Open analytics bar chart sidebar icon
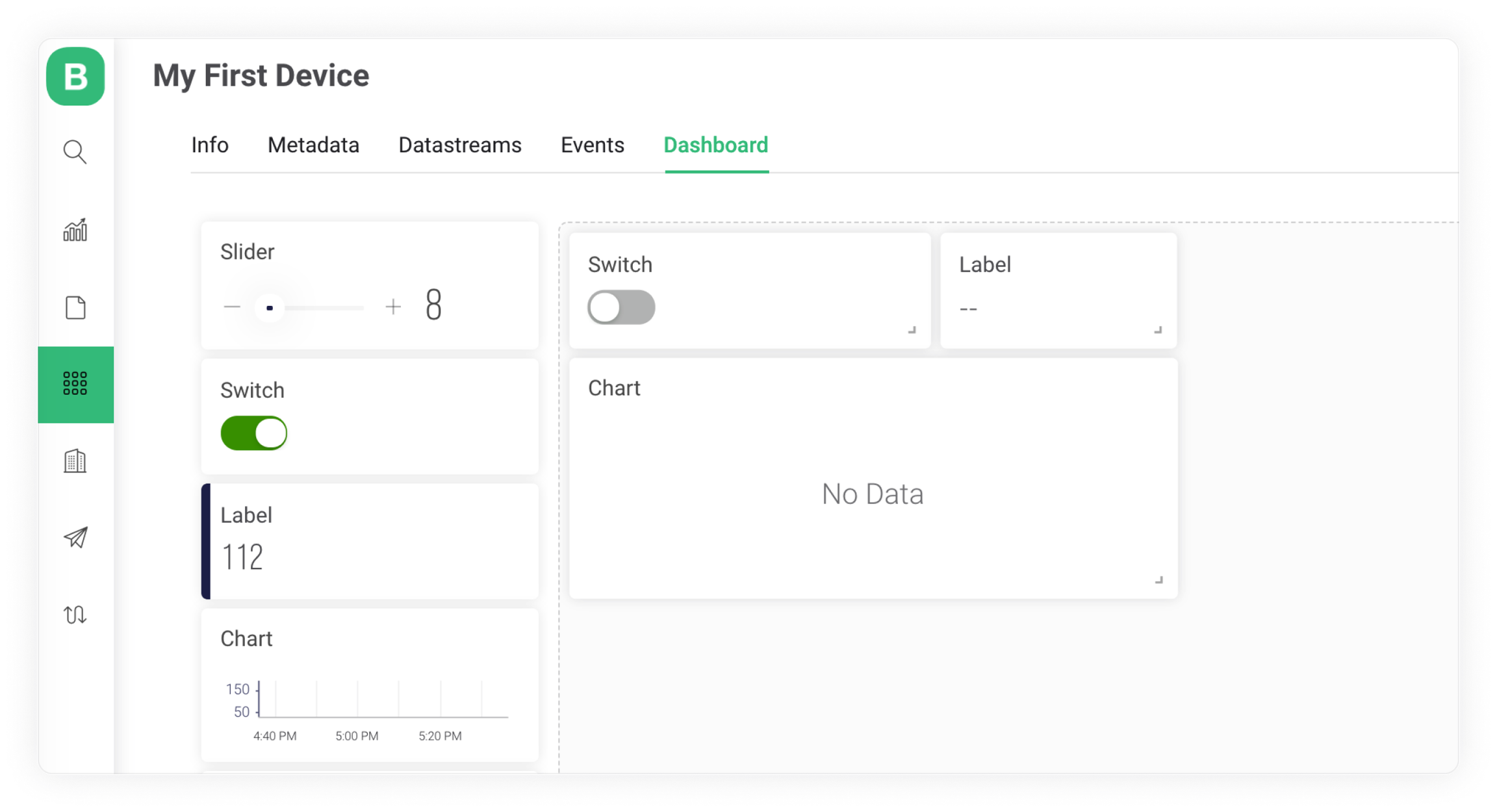The width and height of the screenshot is (1497, 812). pyautogui.click(x=75, y=230)
